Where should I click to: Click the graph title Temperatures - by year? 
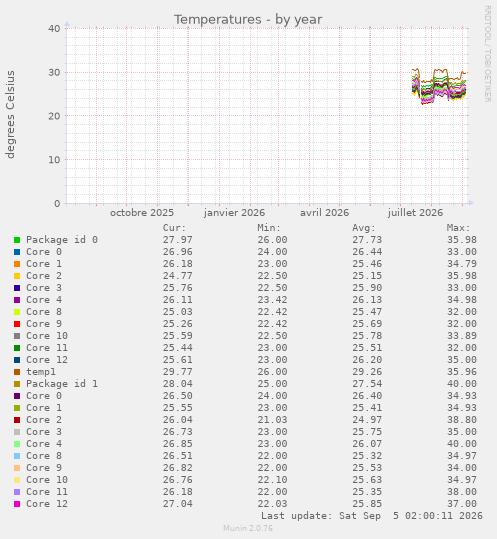(x=248, y=20)
